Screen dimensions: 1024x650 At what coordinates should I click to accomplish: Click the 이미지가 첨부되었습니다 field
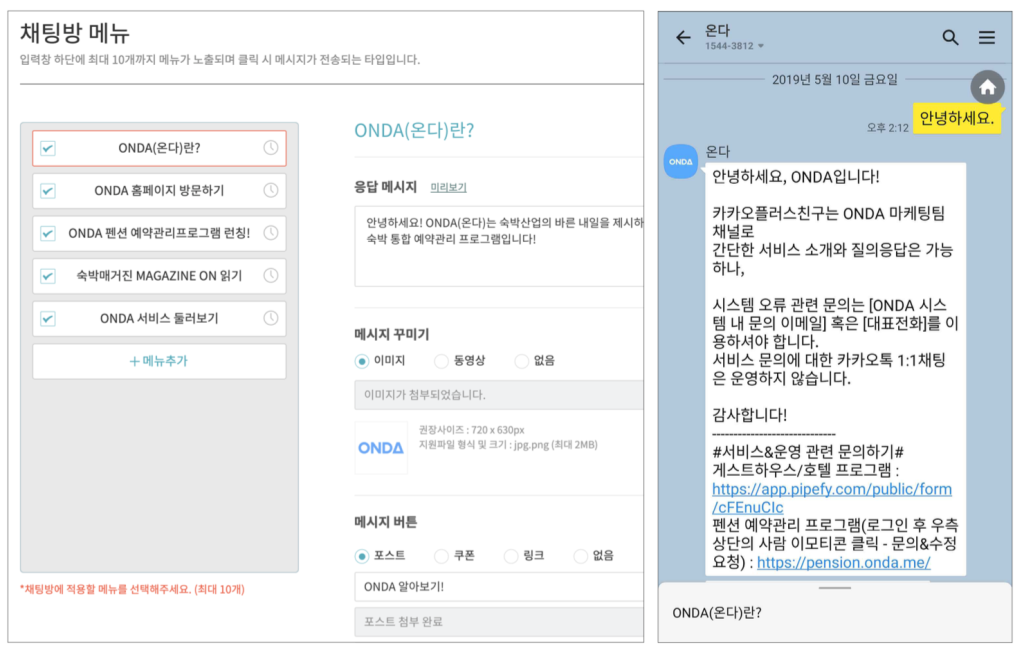coord(499,395)
